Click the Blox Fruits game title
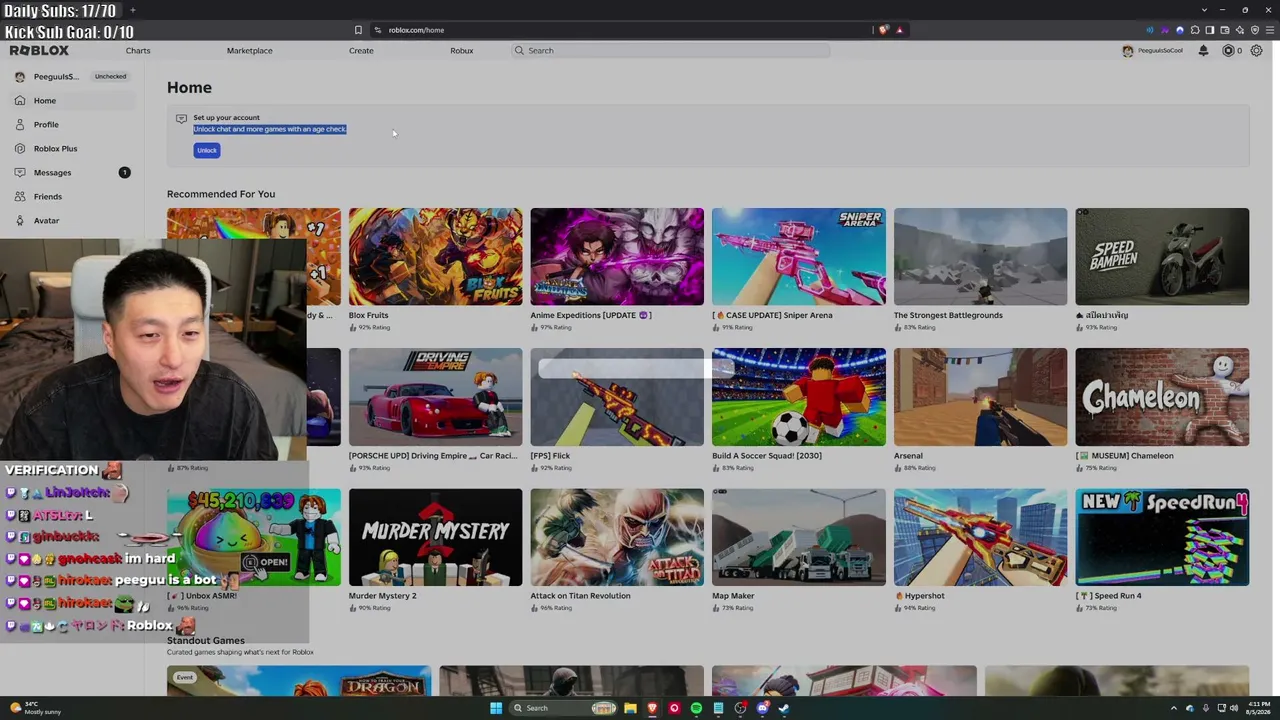This screenshot has height=720, width=1280. [x=368, y=315]
